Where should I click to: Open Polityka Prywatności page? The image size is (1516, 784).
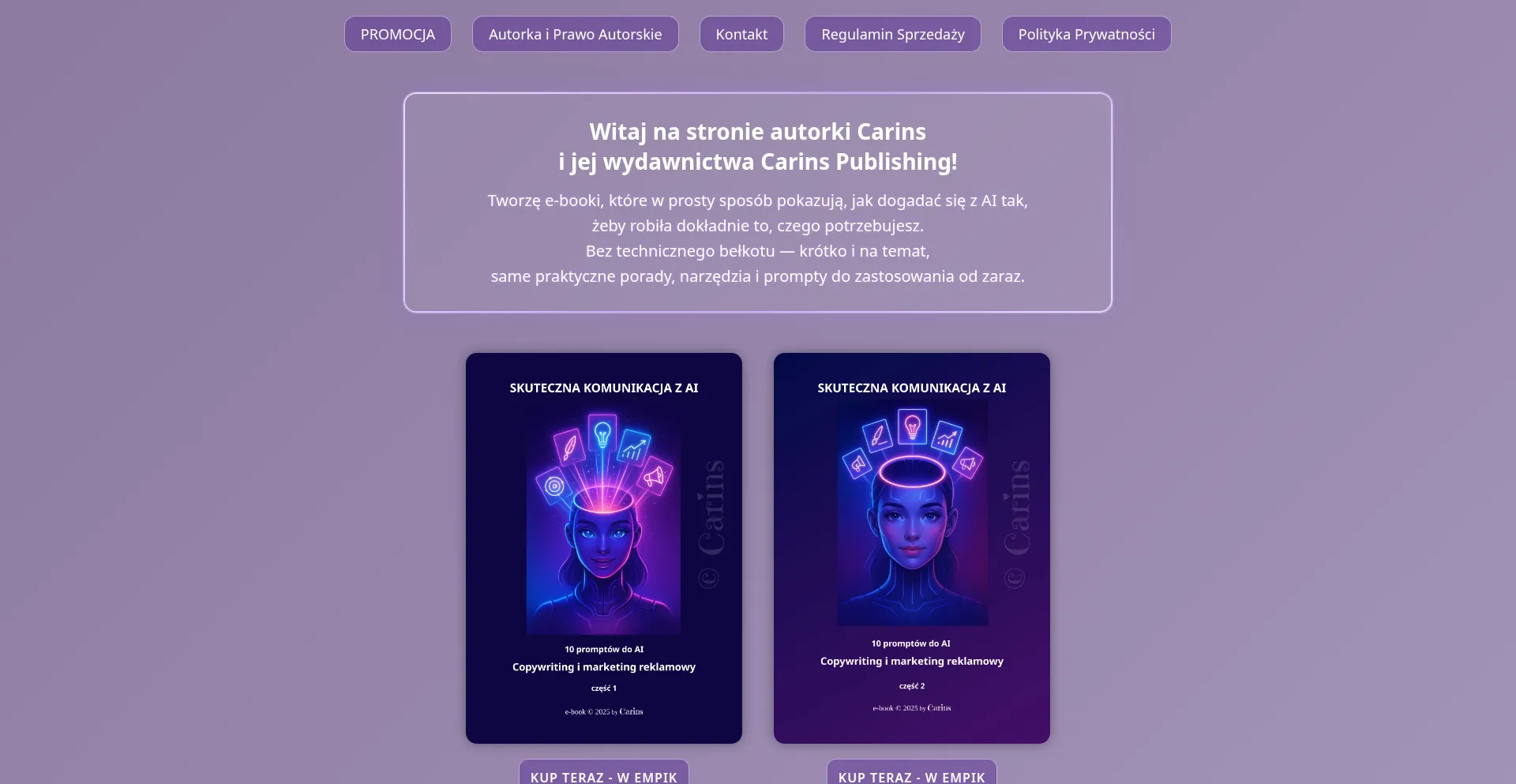(1086, 34)
